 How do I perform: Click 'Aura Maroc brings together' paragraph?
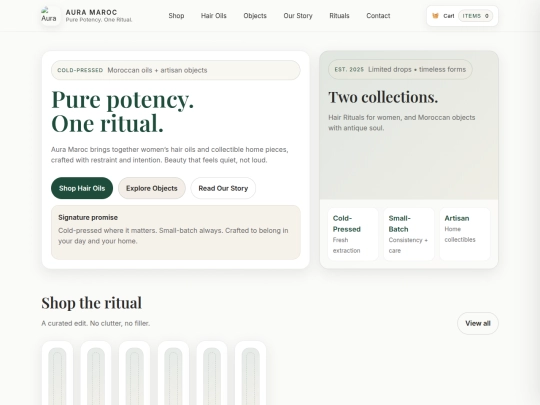pos(170,155)
